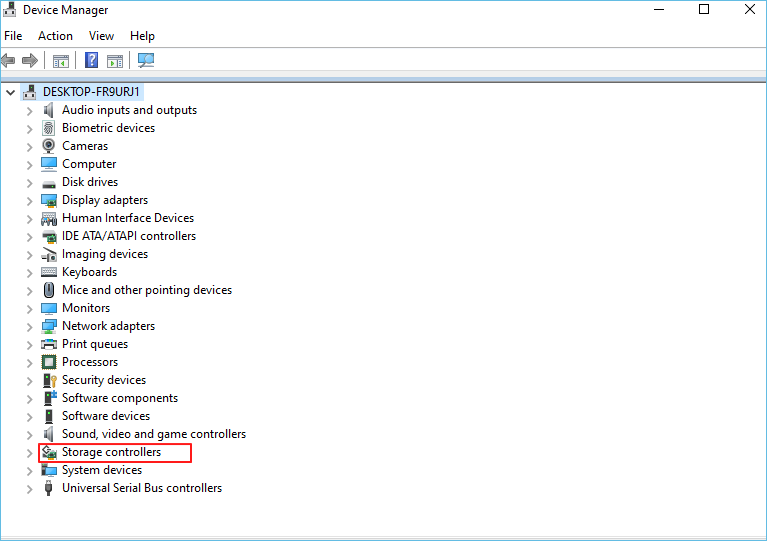Expand the Network adapters node
The height and width of the screenshot is (541, 767).
coord(29,327)
